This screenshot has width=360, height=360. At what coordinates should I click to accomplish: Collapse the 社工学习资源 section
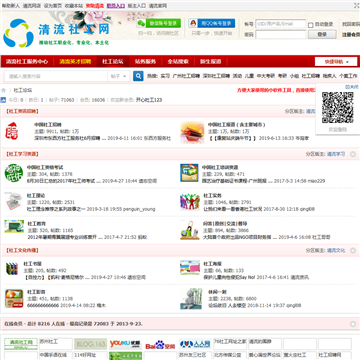coord(353,154)
